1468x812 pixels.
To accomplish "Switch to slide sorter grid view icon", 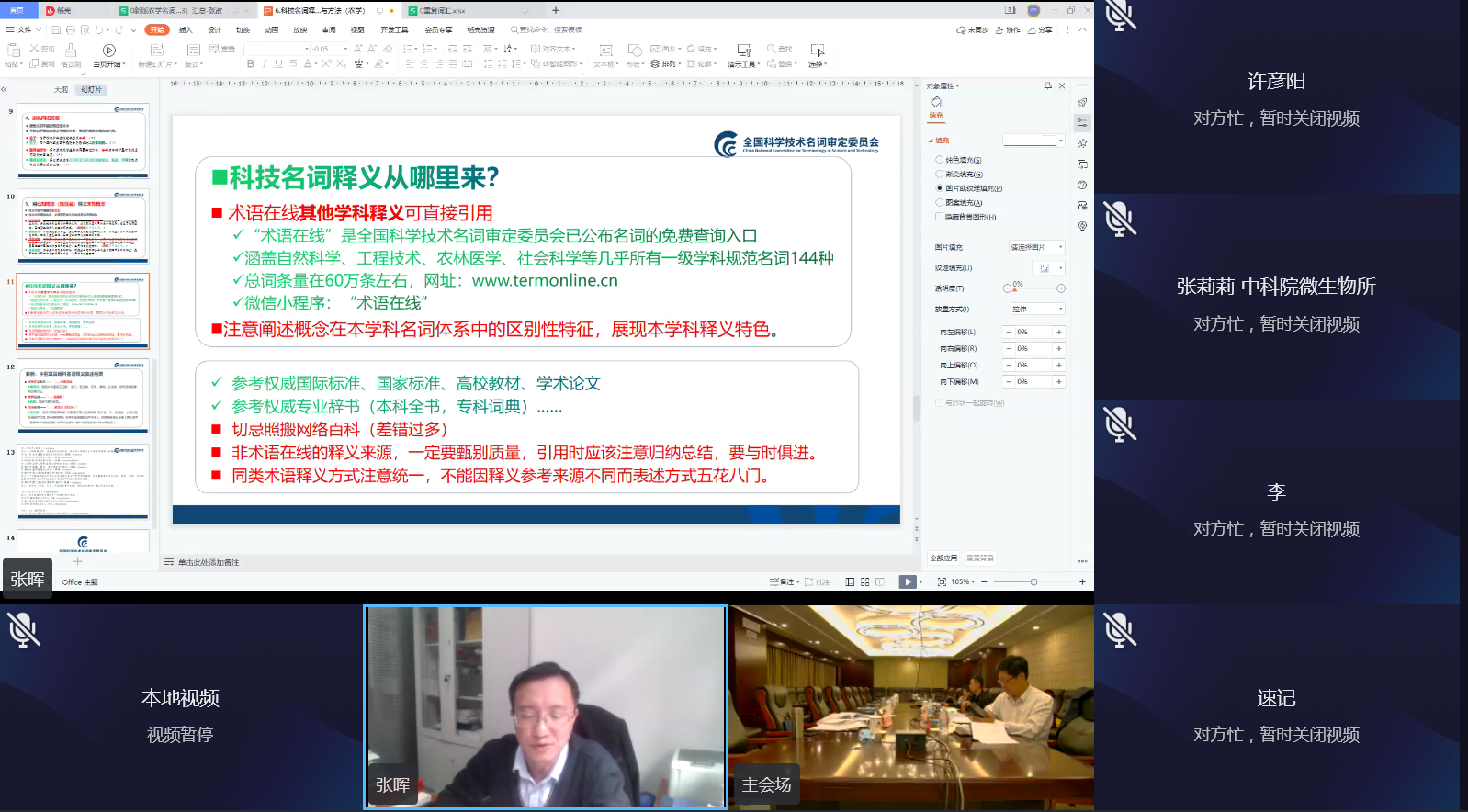I will [x=864, y=581].
